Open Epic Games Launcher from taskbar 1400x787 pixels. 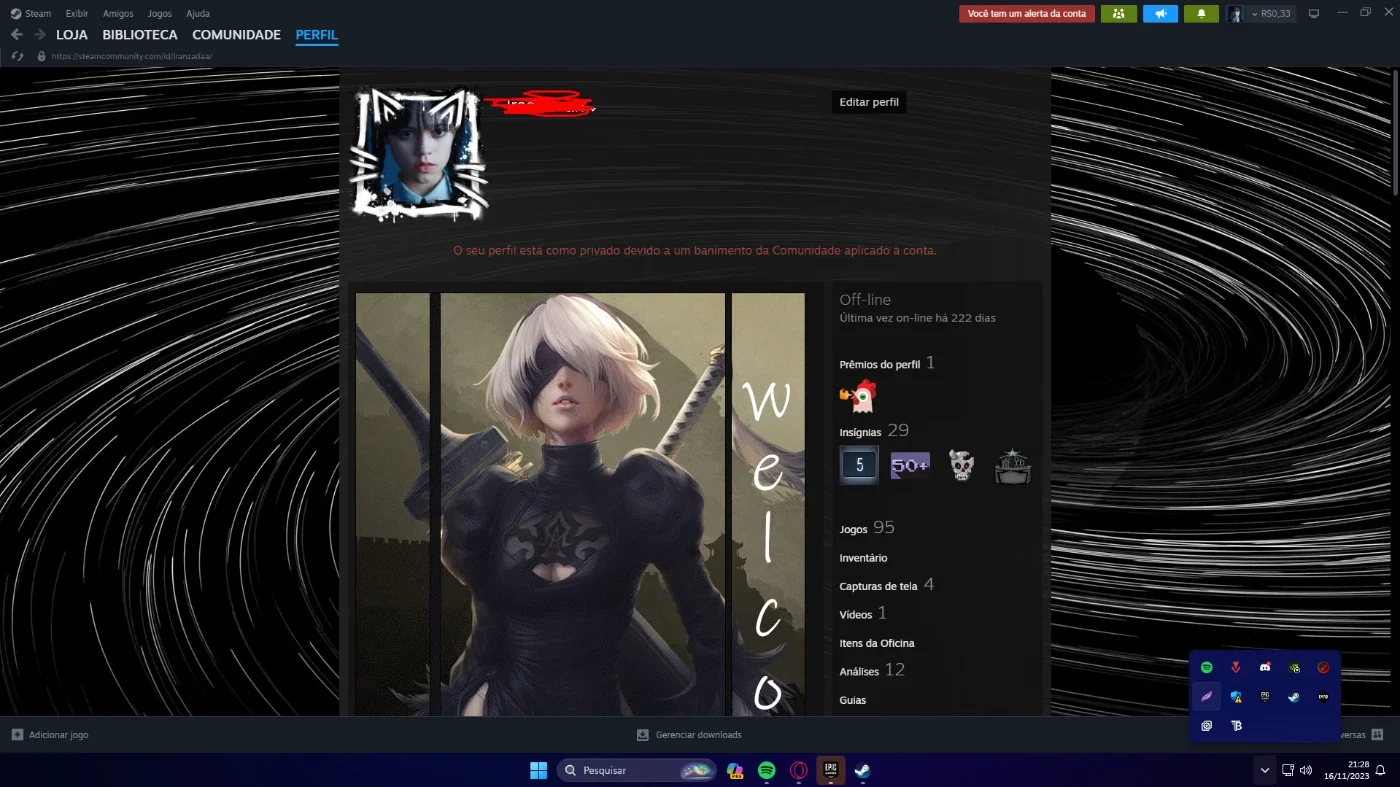[830, 770]
